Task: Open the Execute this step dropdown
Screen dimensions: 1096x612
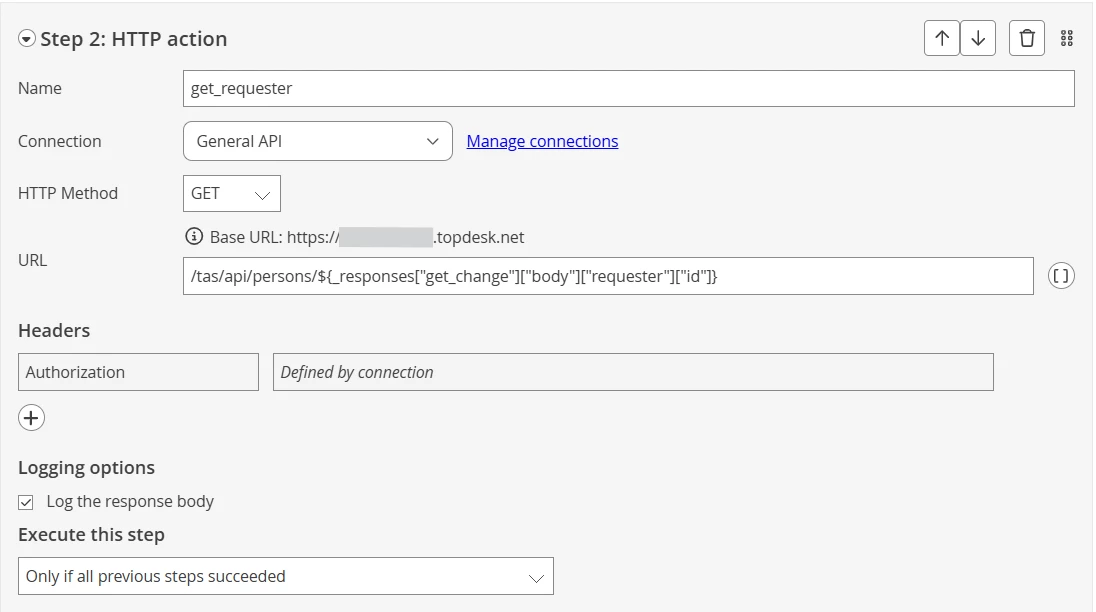Action: coord(286,576)
